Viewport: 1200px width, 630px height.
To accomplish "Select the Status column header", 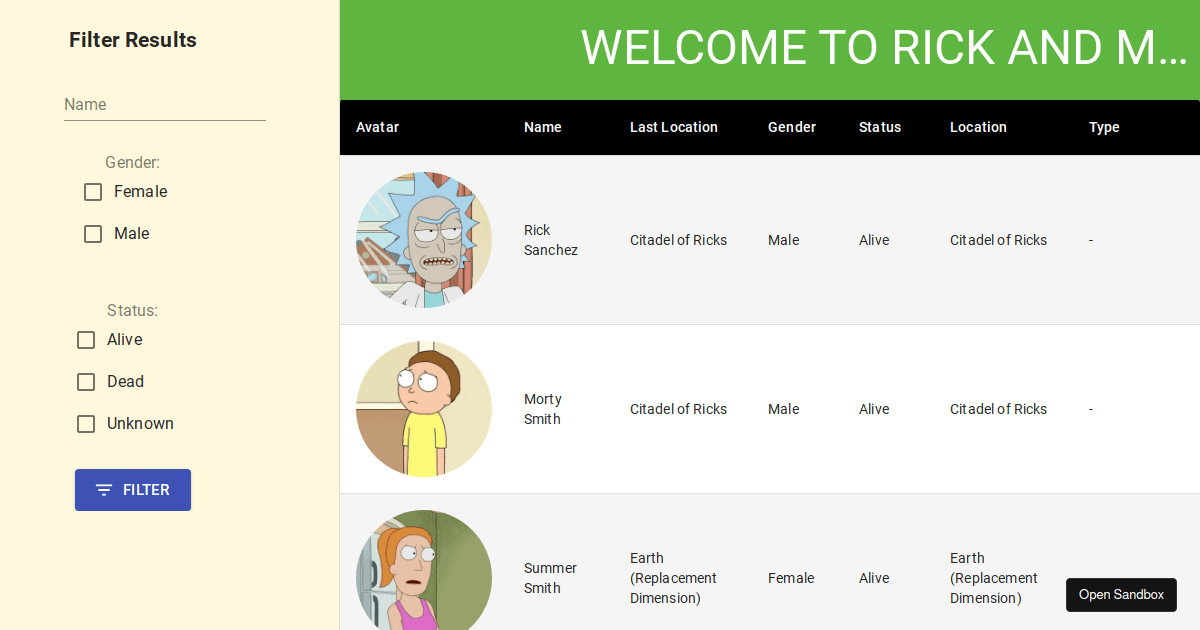I will point(880,127).
